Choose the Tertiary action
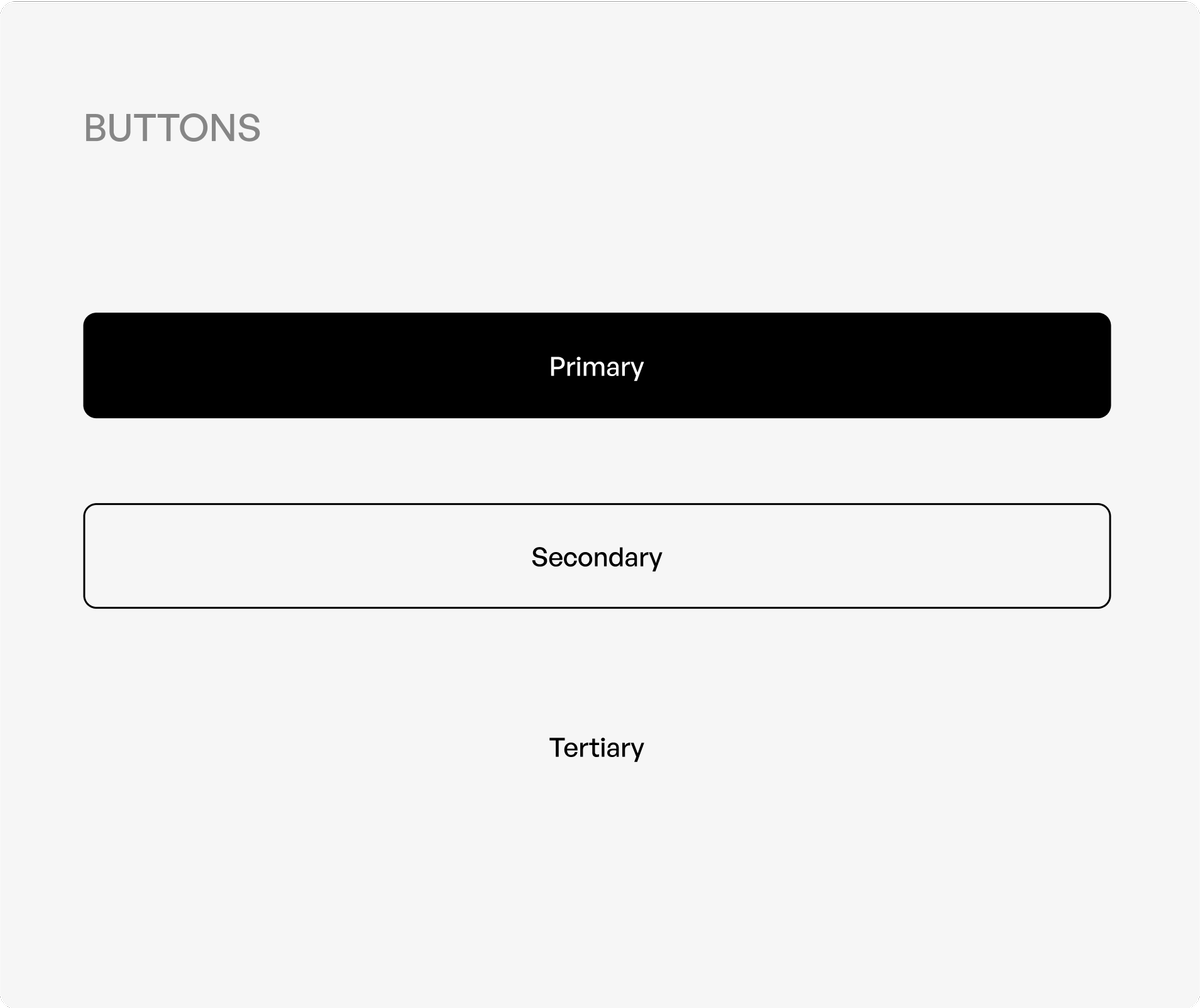The height and width of the screenshot is (1008, 1200). pos(596,747)
